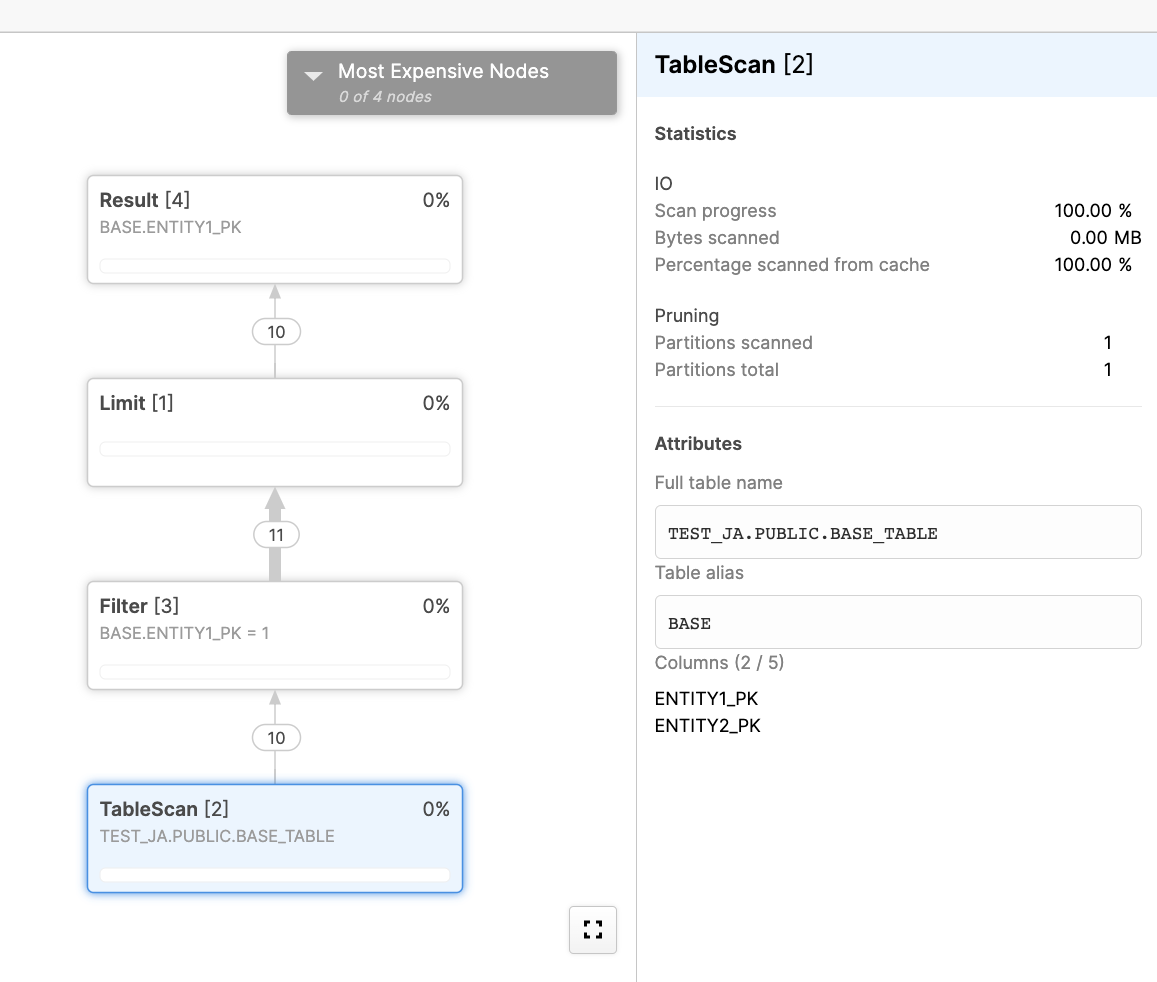
Task: Click the progress bar in the TableScan node
Action: coord(274,875)
